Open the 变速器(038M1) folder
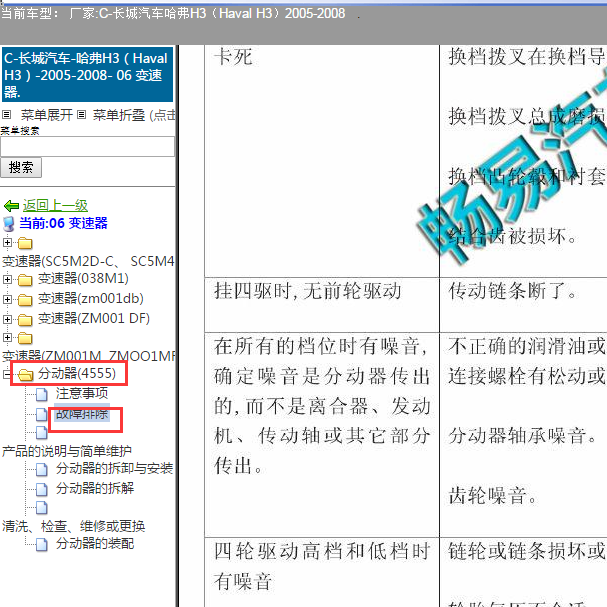 (83, 278)
